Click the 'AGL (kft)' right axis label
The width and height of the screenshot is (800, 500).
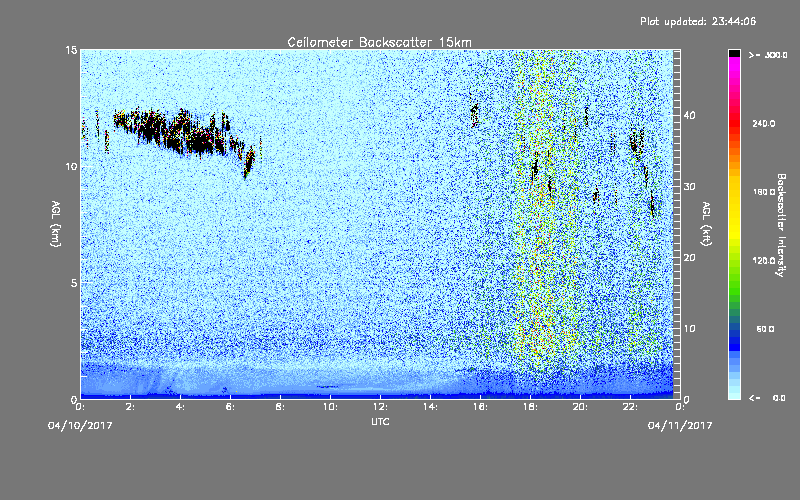(706, 223)
